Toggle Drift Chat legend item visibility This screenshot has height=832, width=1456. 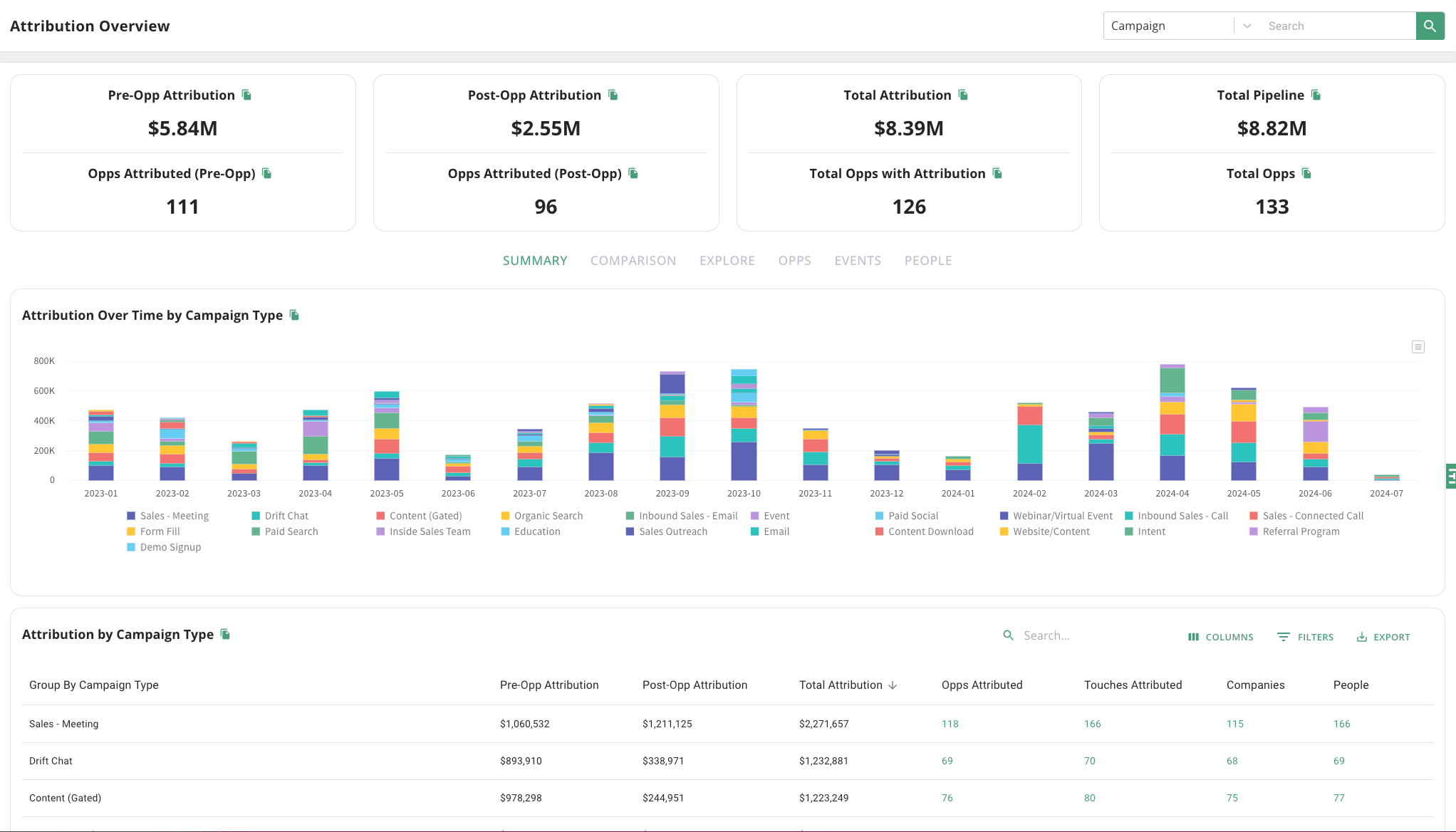(x=286, y=516)
